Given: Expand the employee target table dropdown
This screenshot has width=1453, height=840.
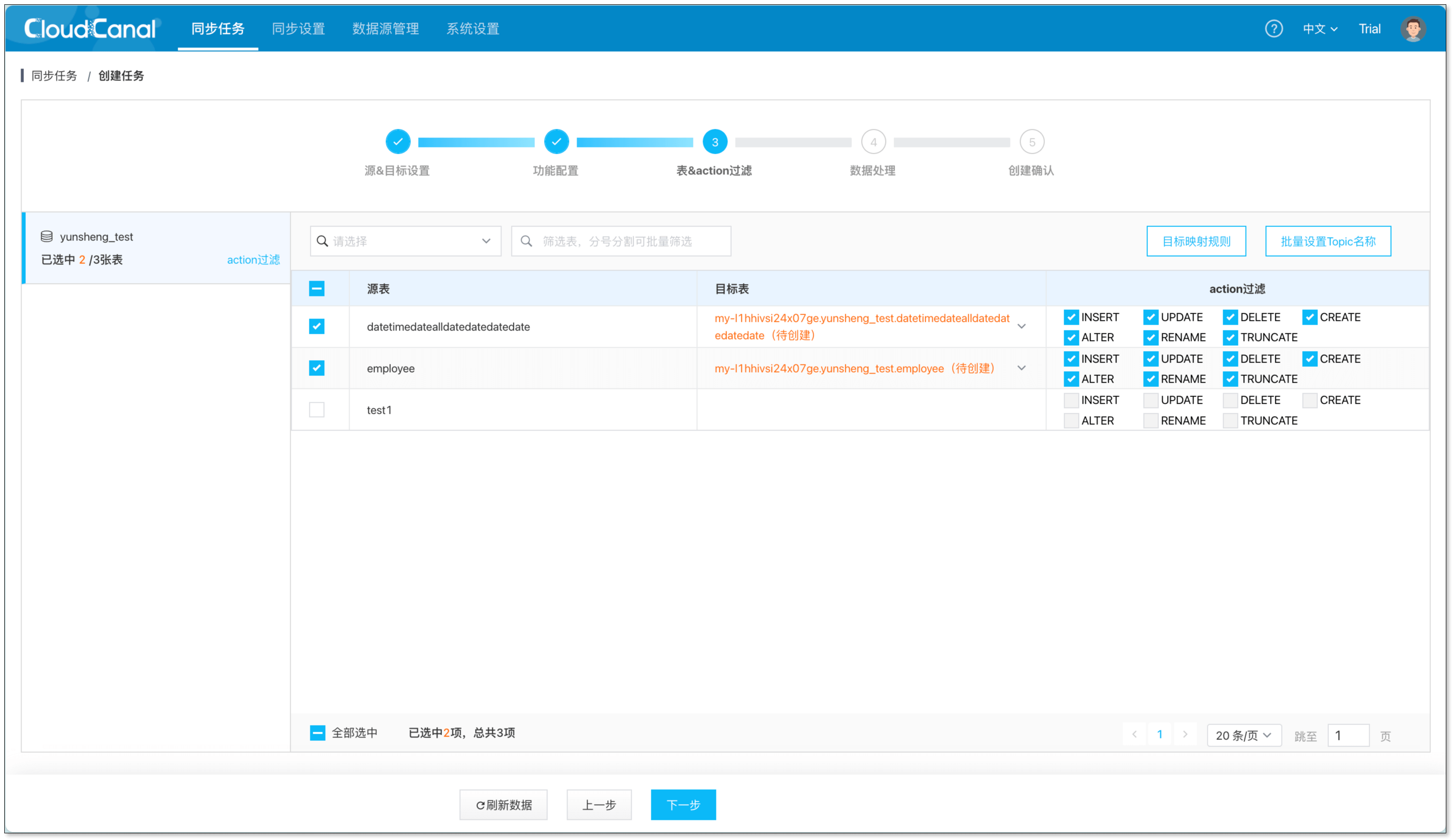Looking at the screenshot, I should tap(1021, 368).
